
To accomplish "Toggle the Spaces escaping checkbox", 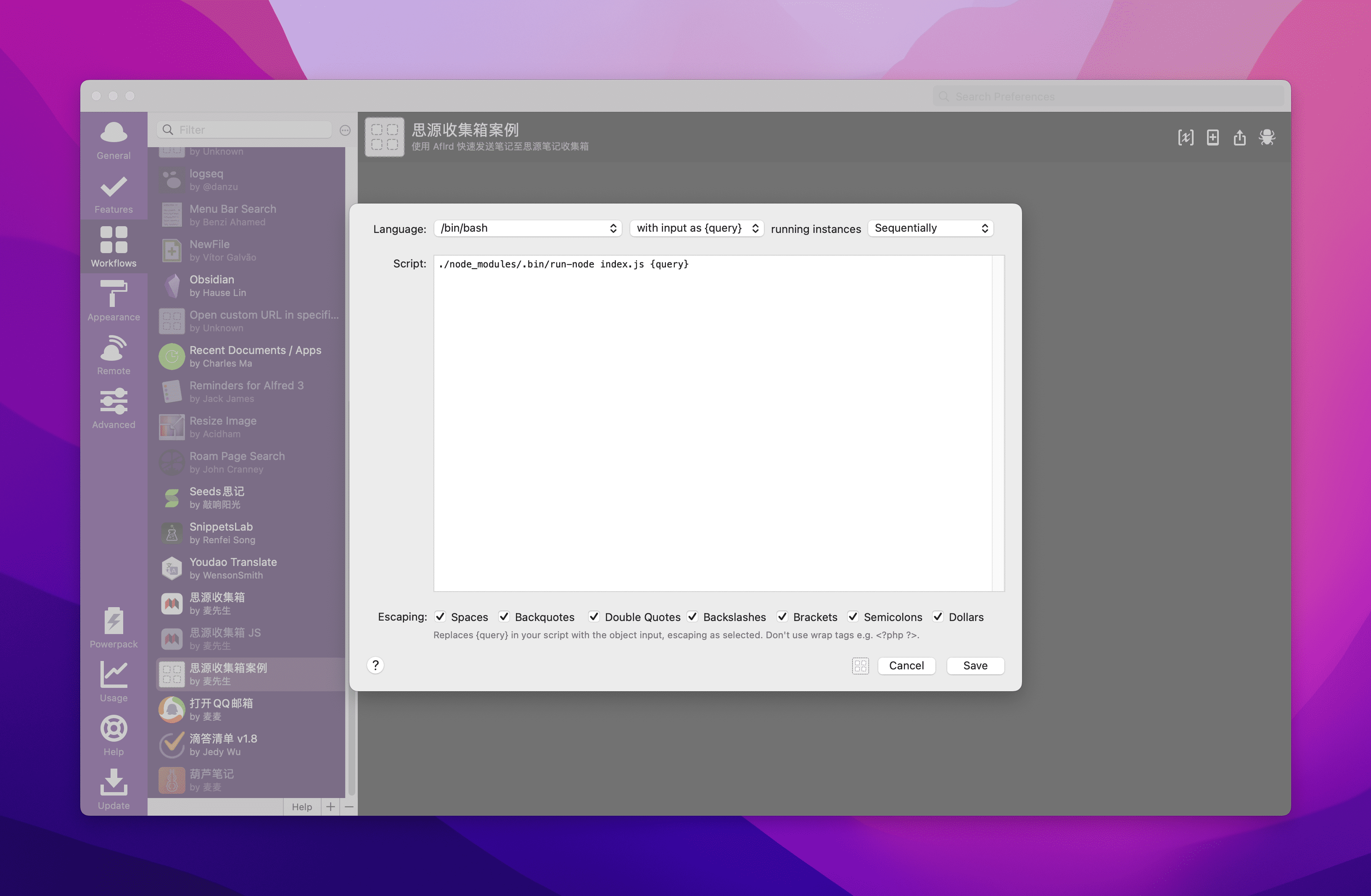I will (x=441, y=616).
